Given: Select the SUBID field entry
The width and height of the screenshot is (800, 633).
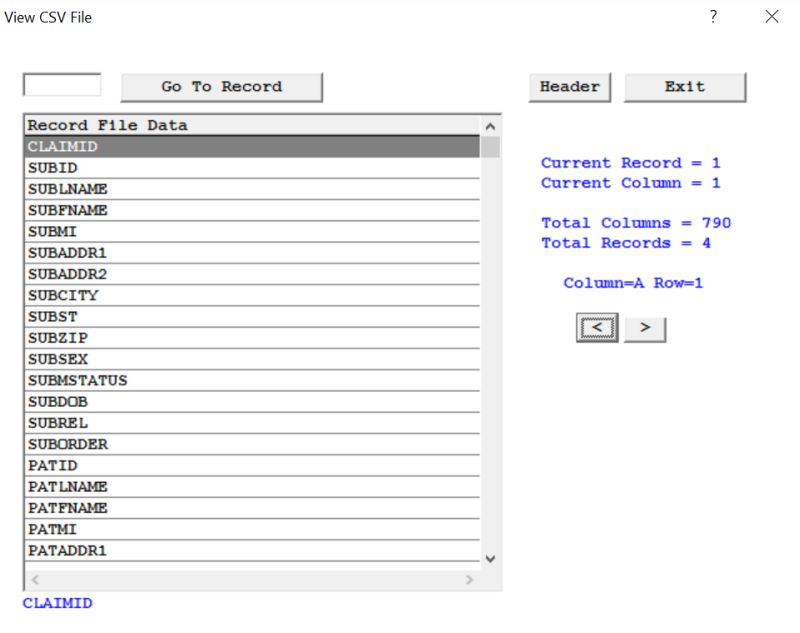Looking at the screenshot, I should (150, 167).
